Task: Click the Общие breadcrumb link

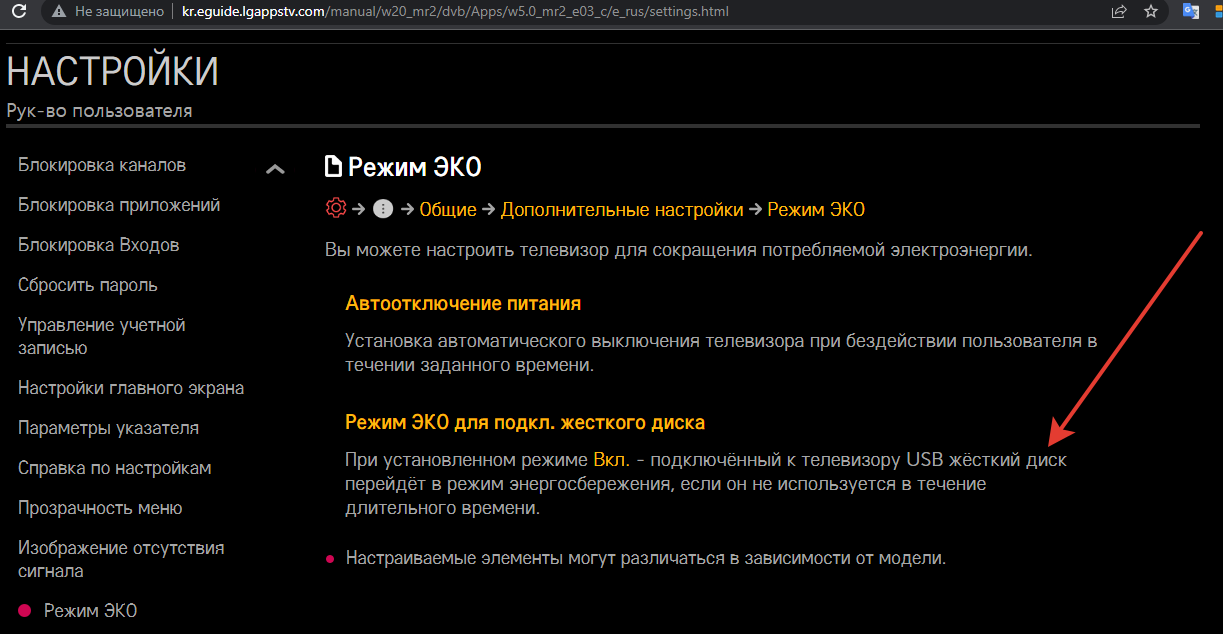Action: click(x=448, y=209)
